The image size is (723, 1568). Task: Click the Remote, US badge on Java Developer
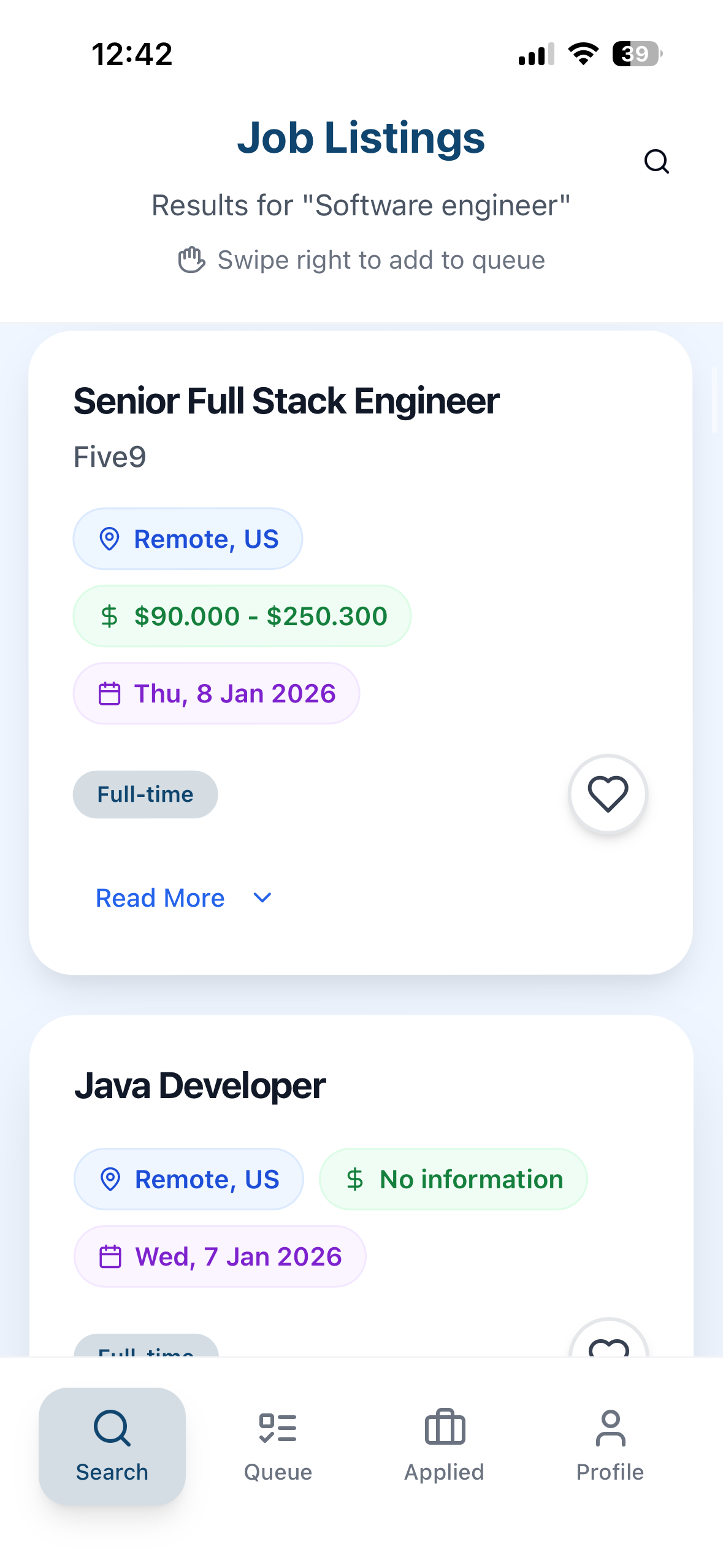point(188,1178)
